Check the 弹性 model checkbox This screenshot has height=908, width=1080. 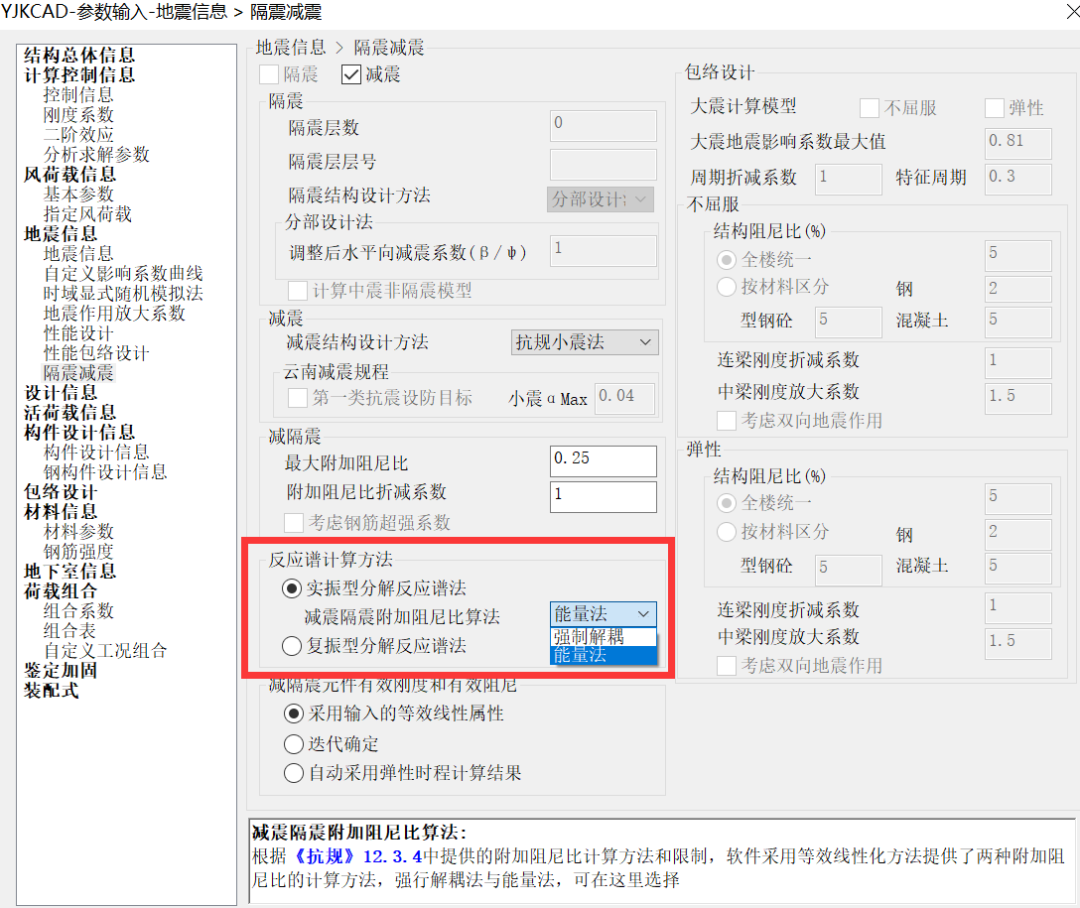(994, 107)
